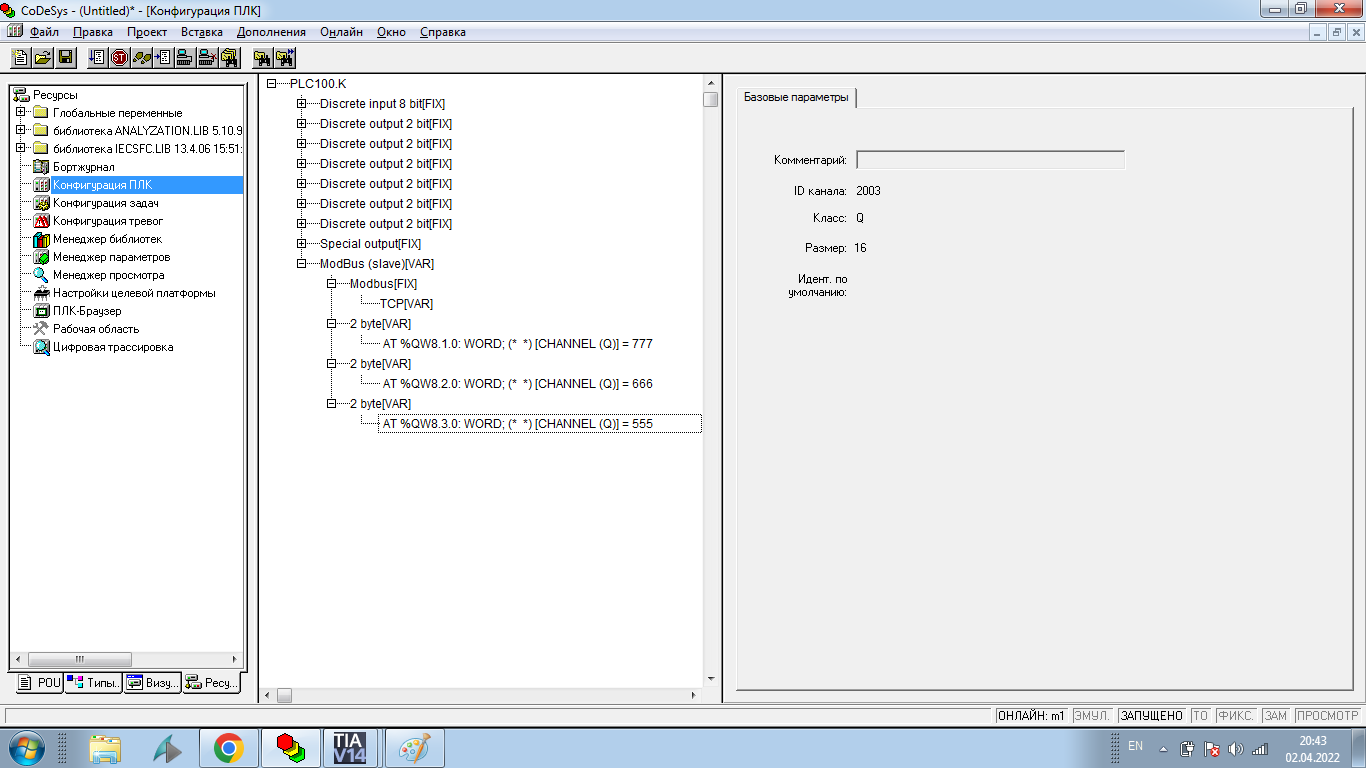Open the Онлайн menu
This screenshot has height=768, width=1366.
[x=341, y=32]
